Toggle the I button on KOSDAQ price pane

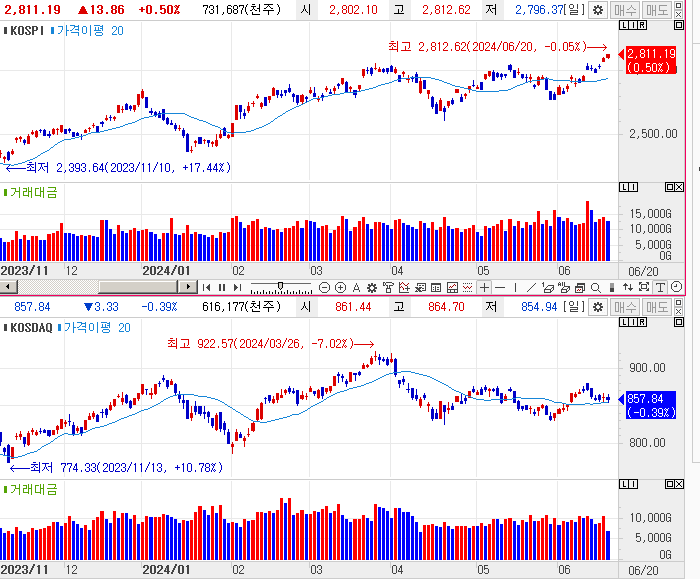tap(633, 322)
